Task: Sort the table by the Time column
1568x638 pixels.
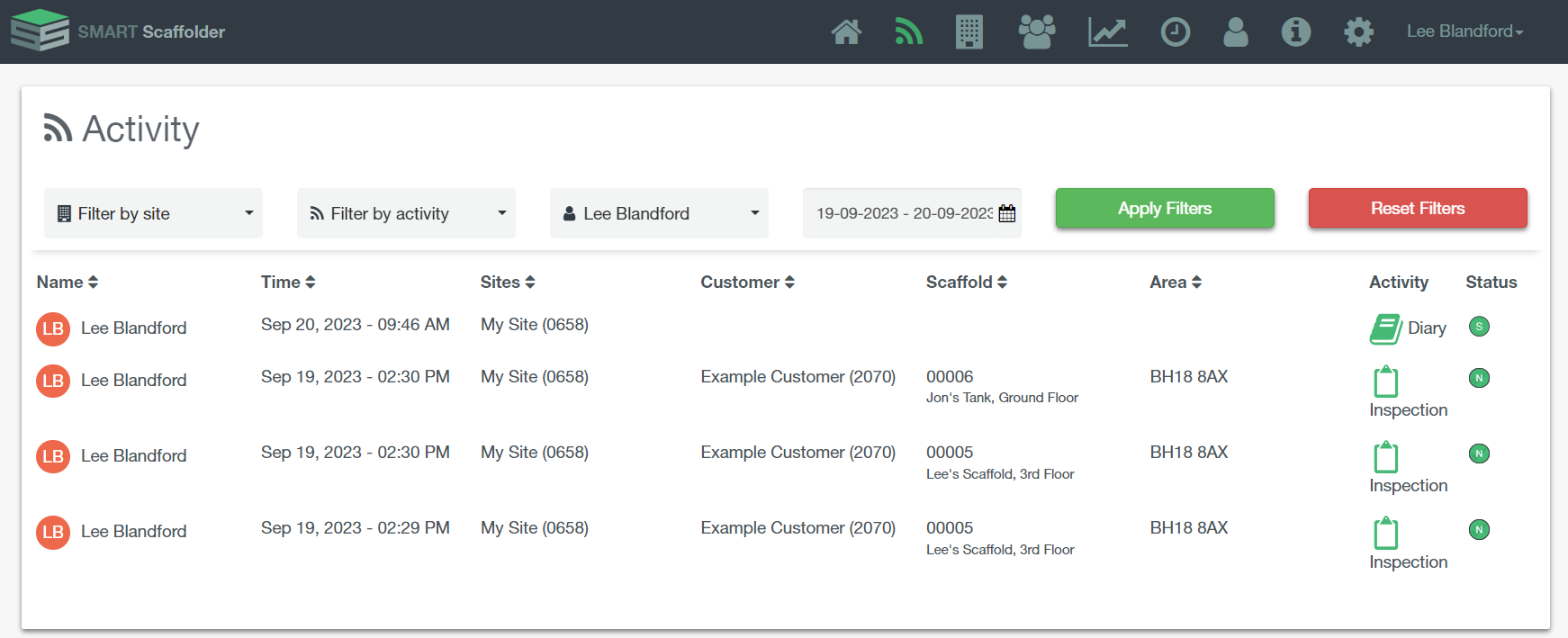Action: 288,282
